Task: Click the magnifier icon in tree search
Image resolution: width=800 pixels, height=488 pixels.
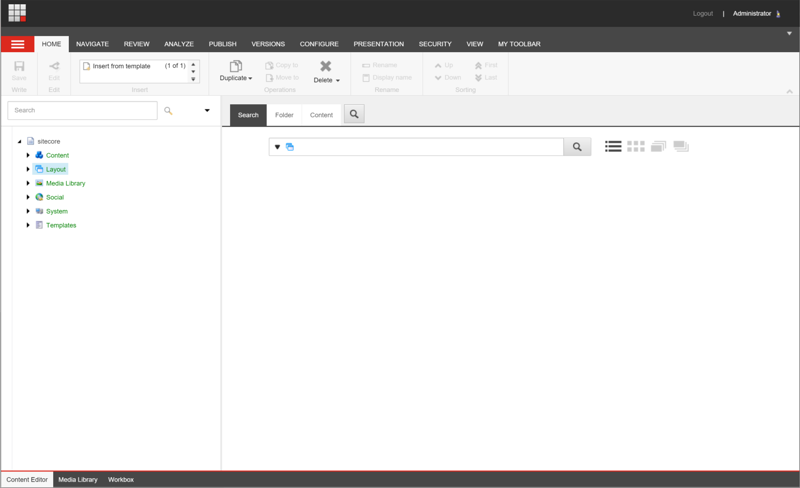Action: tap(168, 111)
